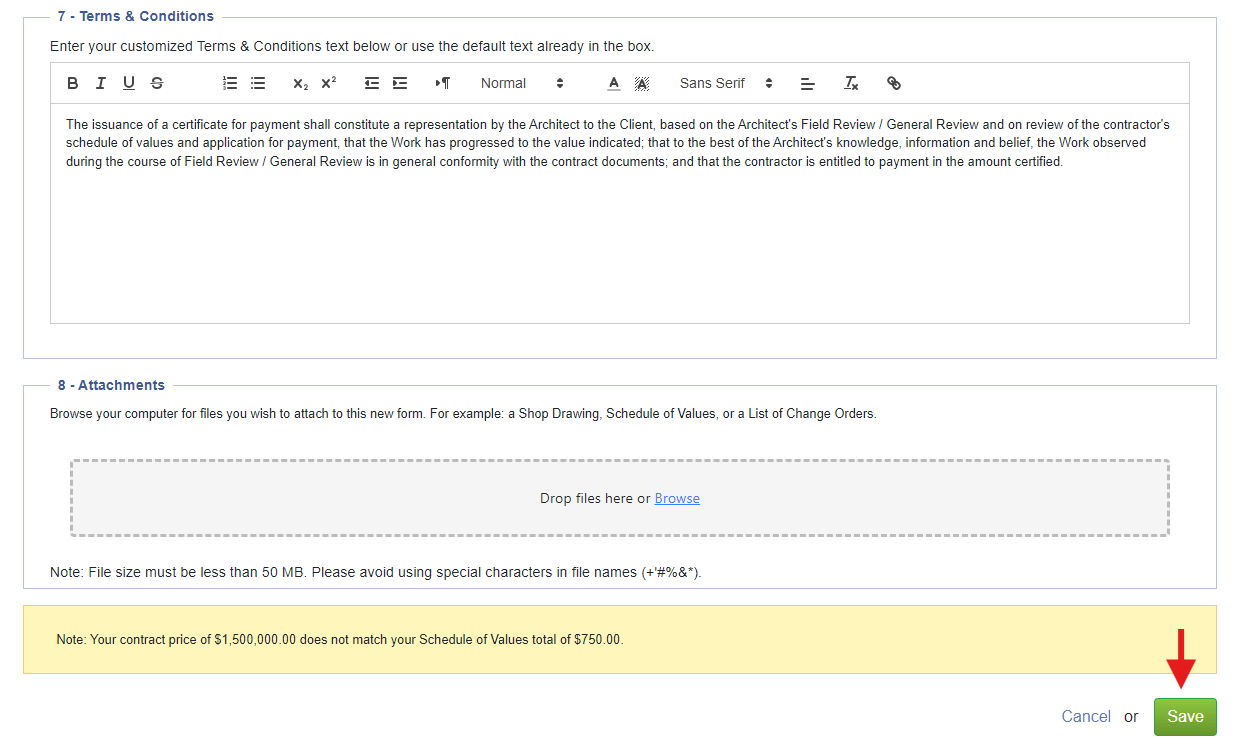The width and height of the screenshot is (1238, 745).
Task: Open the text alignment options
Action: coord(808,83)
